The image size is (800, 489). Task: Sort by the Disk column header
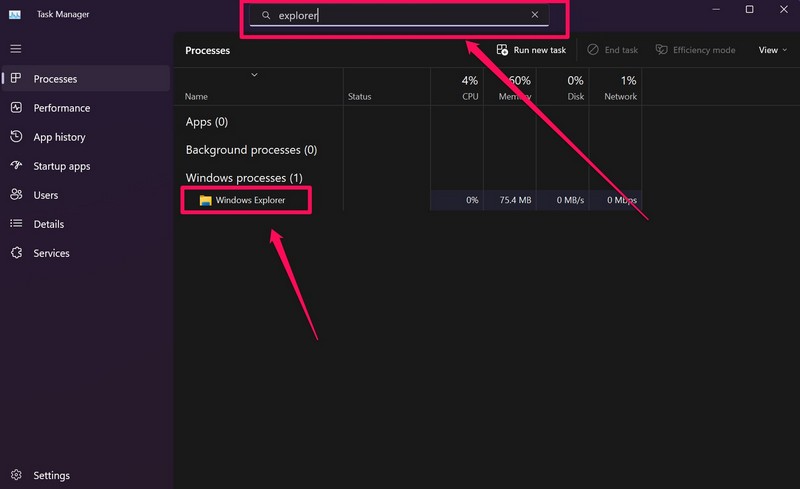click(574, 88)
